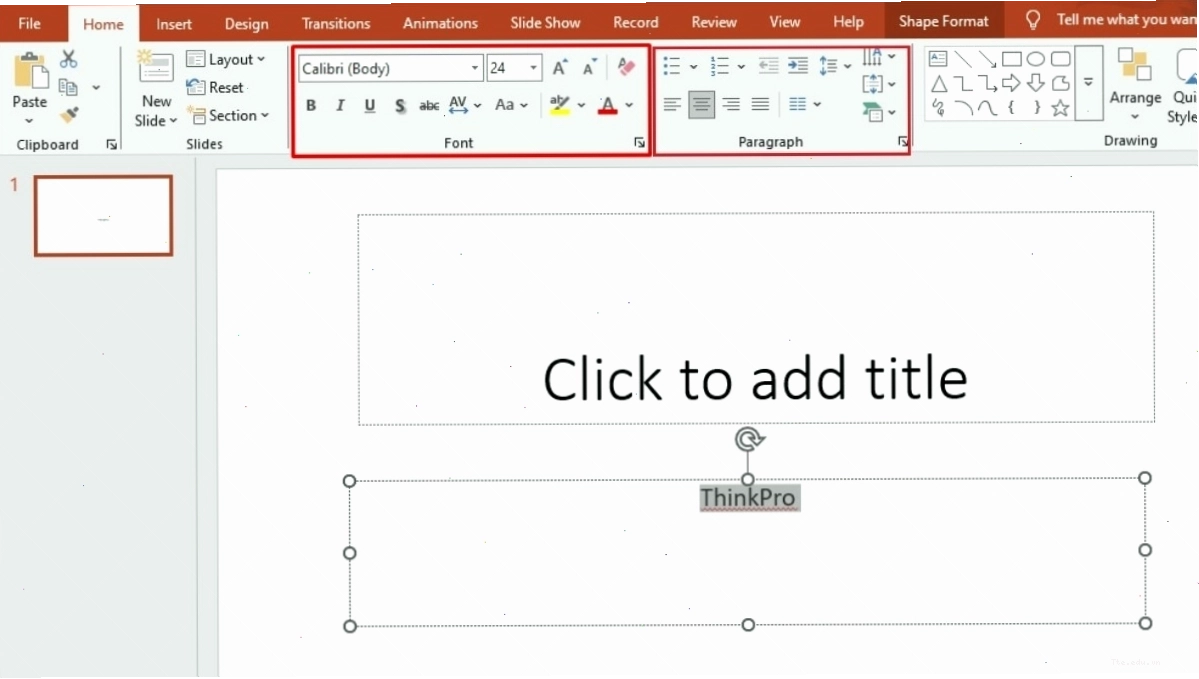The image size is (1199, 679).
Task: Select the oval shape in gallery
Action: tap(1035, 59)
